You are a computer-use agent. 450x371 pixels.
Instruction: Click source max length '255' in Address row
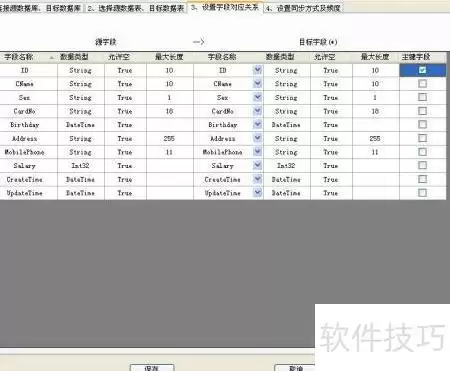coord(169,138)
